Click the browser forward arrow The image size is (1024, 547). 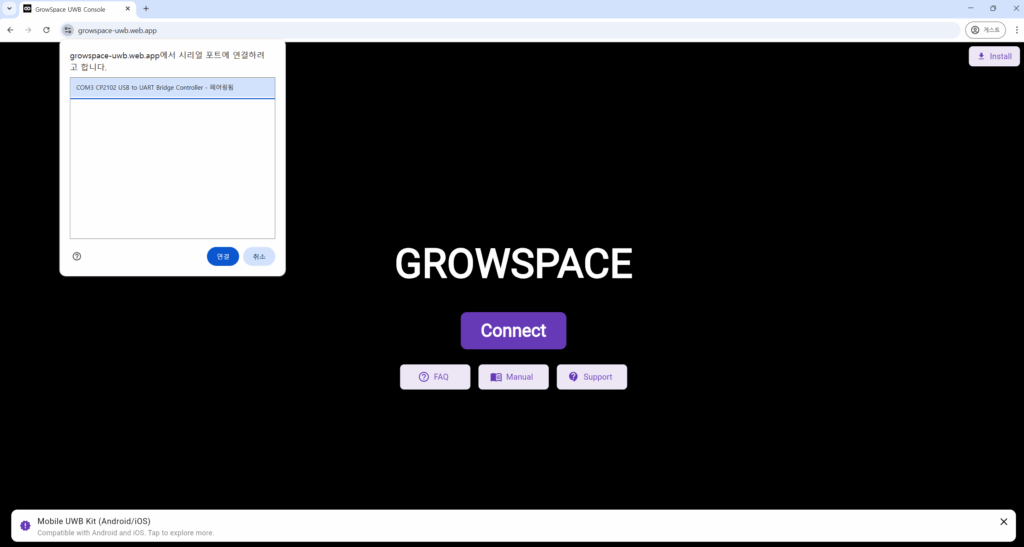pos(28,30)
